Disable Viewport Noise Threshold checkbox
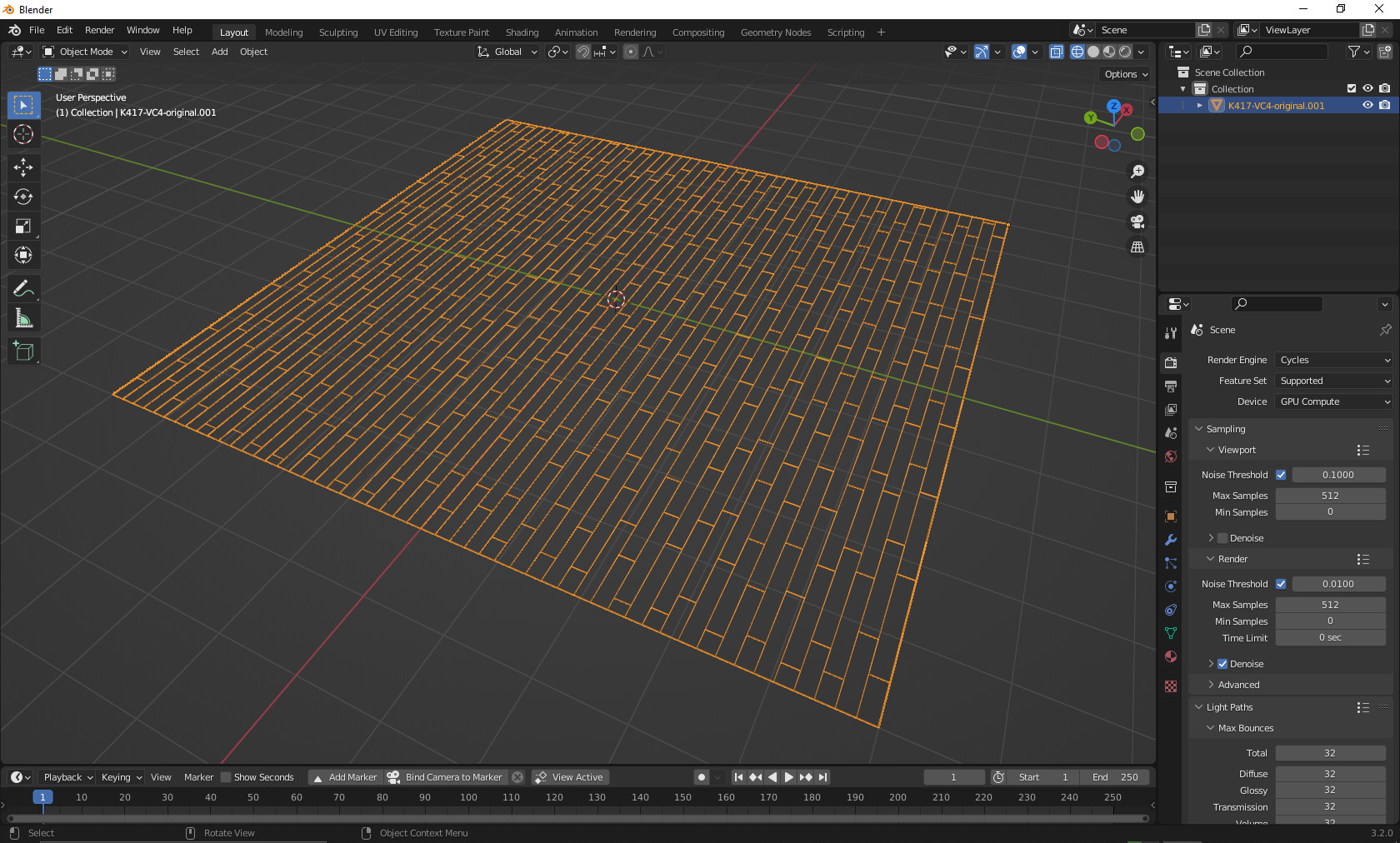 point(1281,475)
